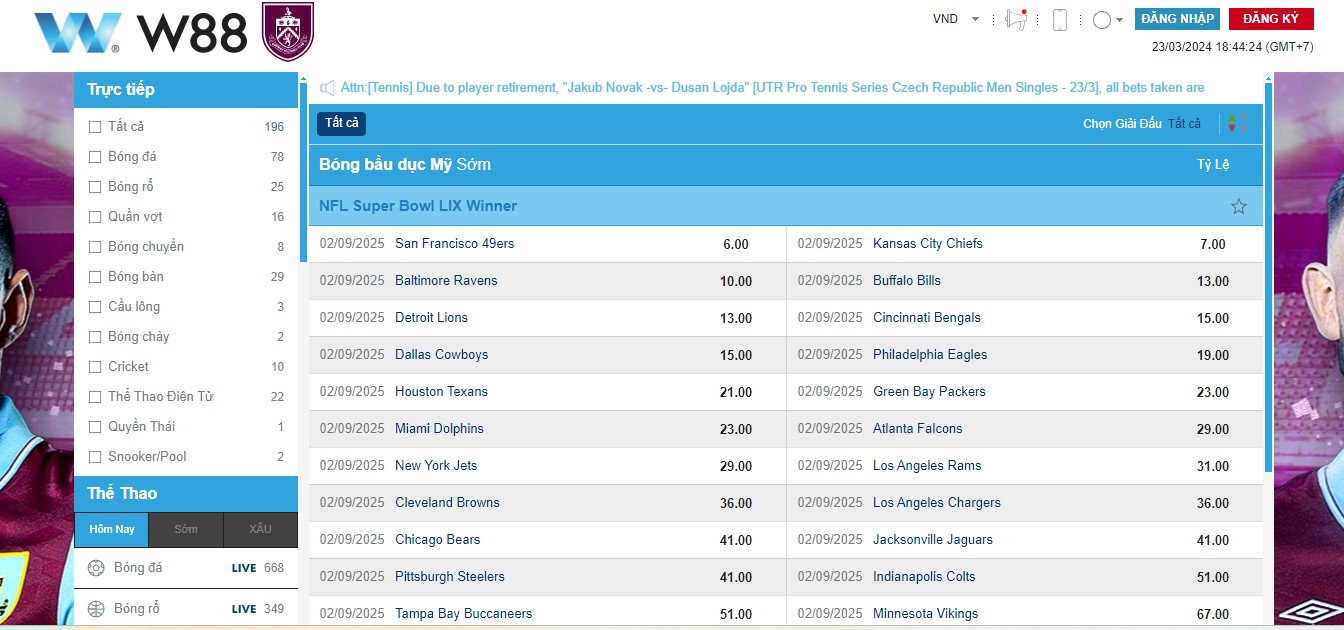
Task: Check the Bóng bàn live filter
Action: (95, 277)
